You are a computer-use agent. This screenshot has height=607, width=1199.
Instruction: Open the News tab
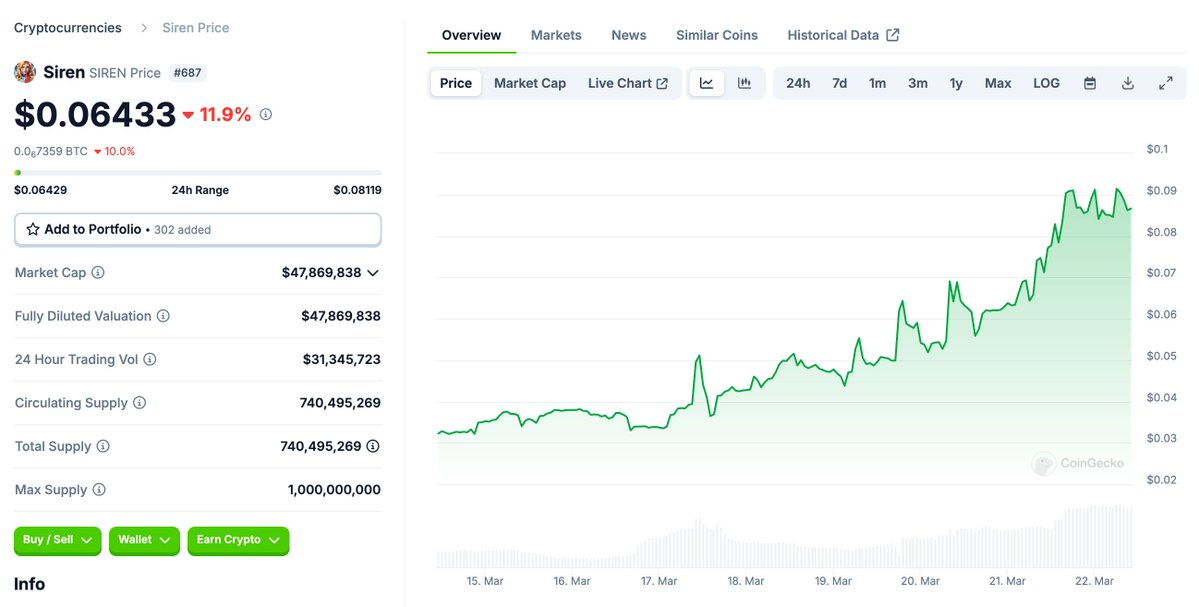(x=629, y=35)
